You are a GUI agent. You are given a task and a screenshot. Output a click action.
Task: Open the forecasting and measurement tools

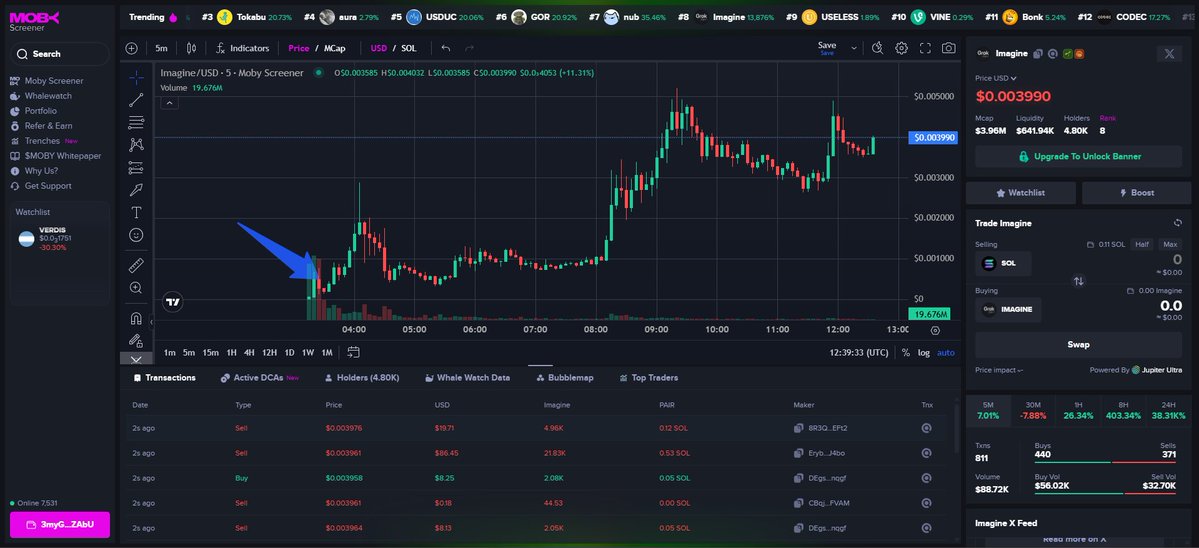[x=136, y=167]
